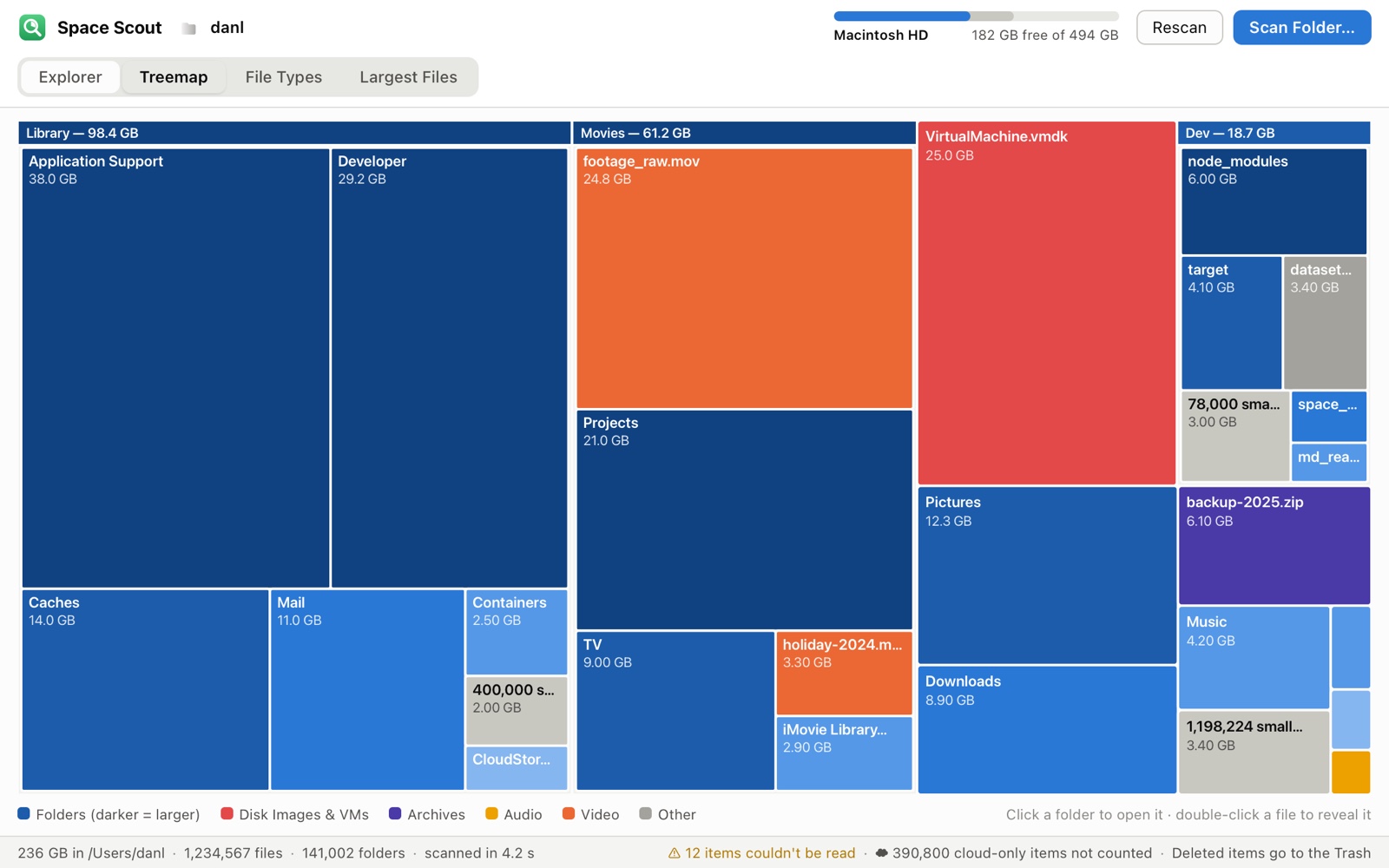Click the Scan Folder… button

point(1301,28)
